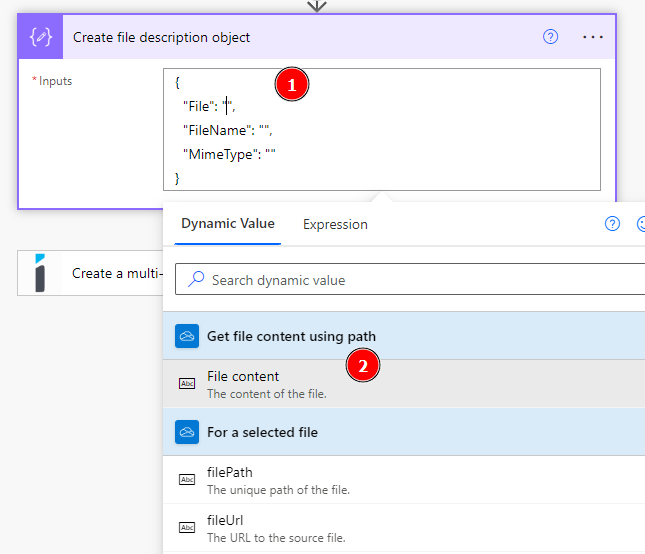The height and width of the screenshot is (554, 645).
Task: Click the purple Compose action icon
Action: (x=41, y=37)
